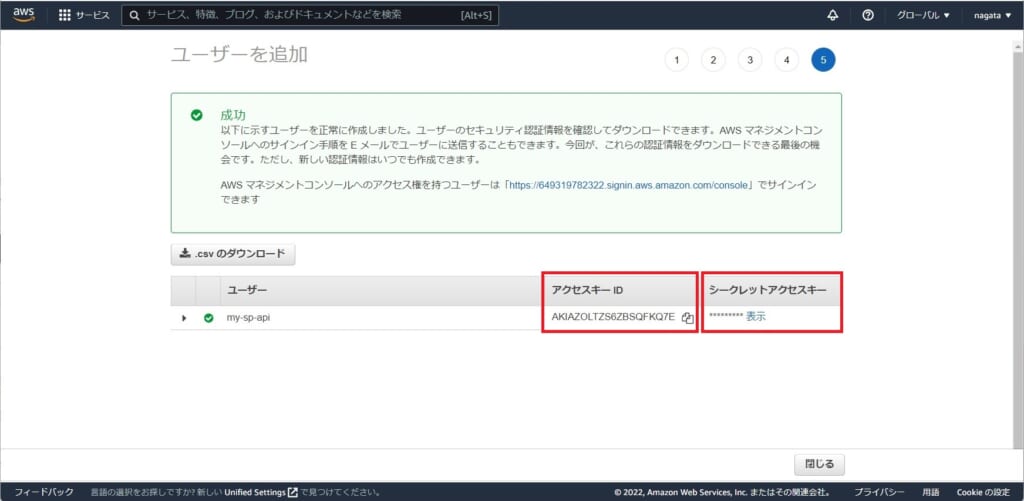The height and width of the screenshot is (501, 1024).
Task: Show the secret access key via 表示
Action: pyautogui.click(x=756, y=317)
